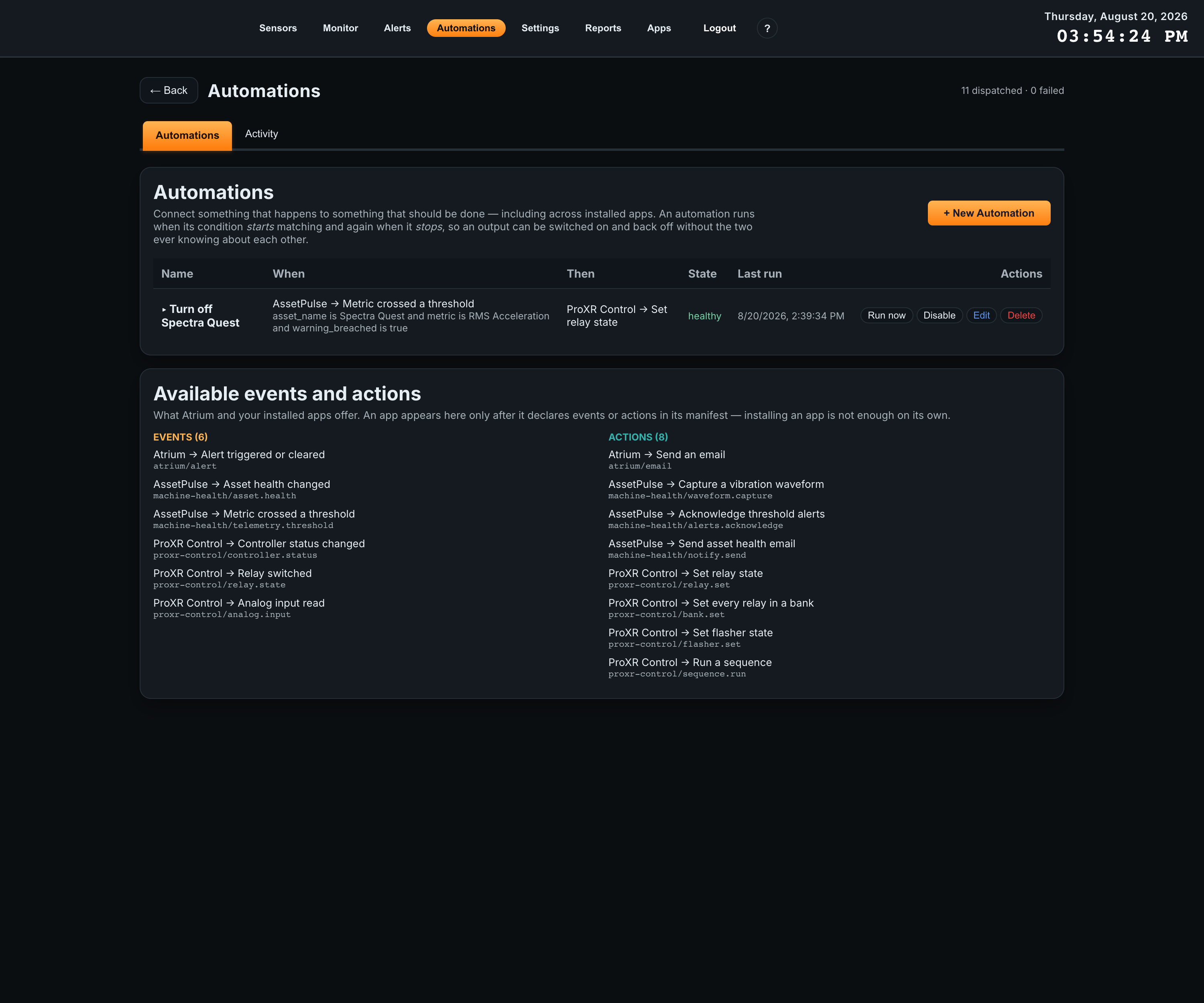
Task: Click the Controller status changed event
Action: tap(258, 544)
